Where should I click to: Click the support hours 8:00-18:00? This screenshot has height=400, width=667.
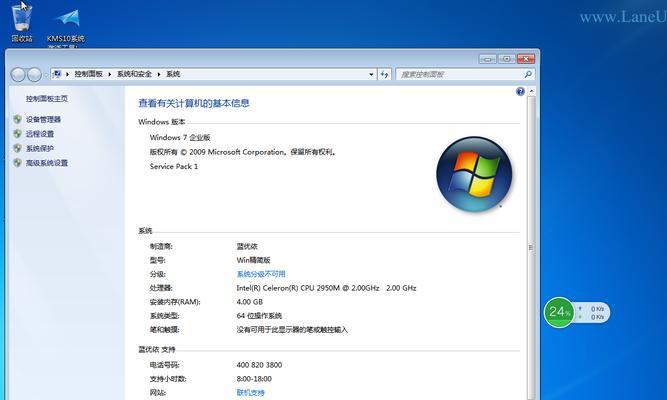254,379
